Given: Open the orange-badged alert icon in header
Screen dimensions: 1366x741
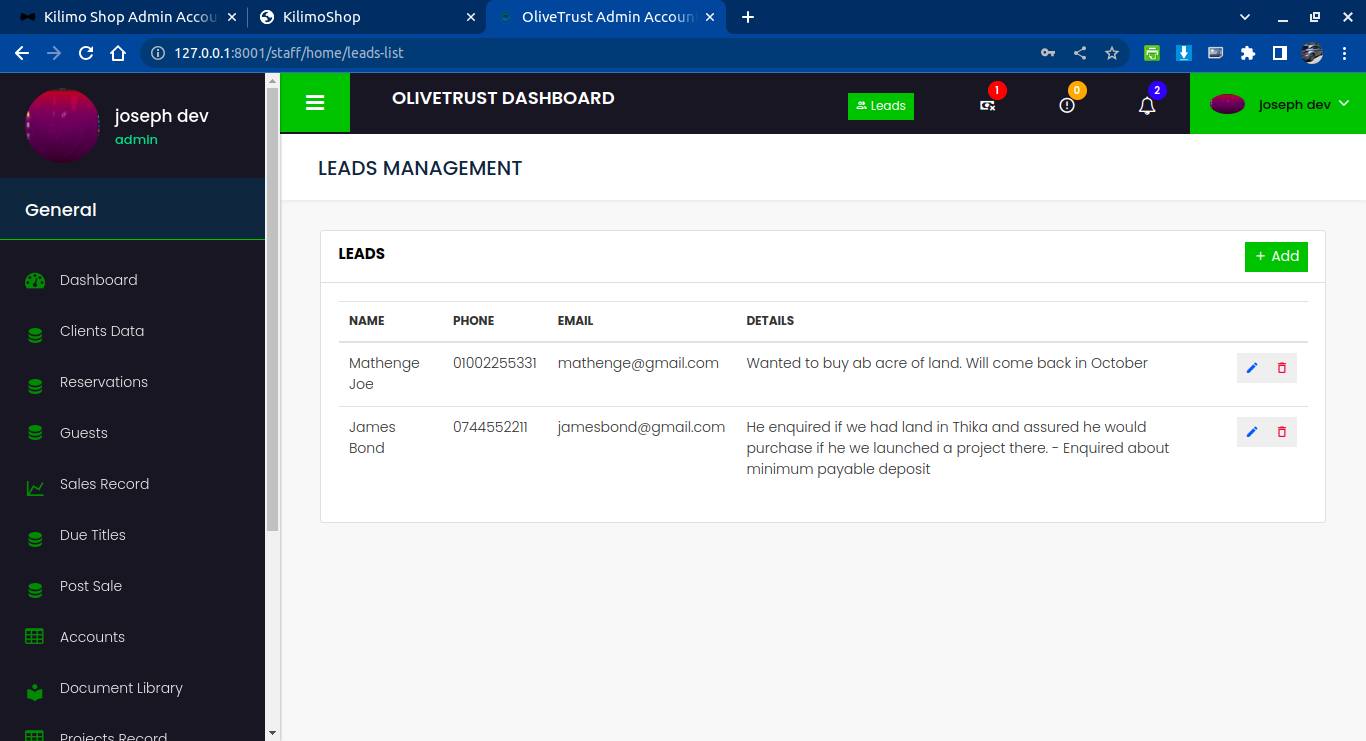Looking at the screenshot, I should click(1067, 105).
